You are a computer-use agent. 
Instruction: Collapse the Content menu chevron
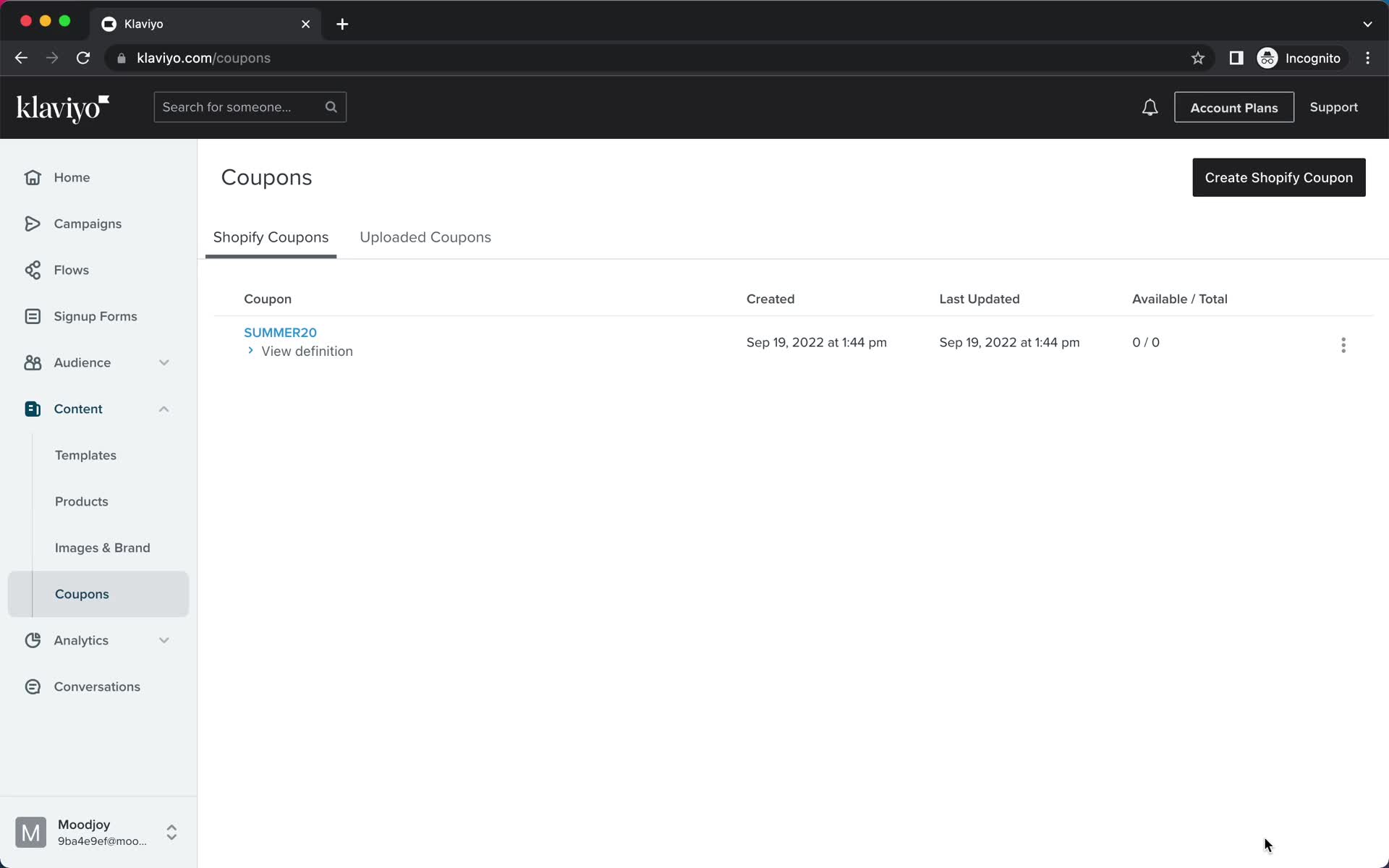164,409
